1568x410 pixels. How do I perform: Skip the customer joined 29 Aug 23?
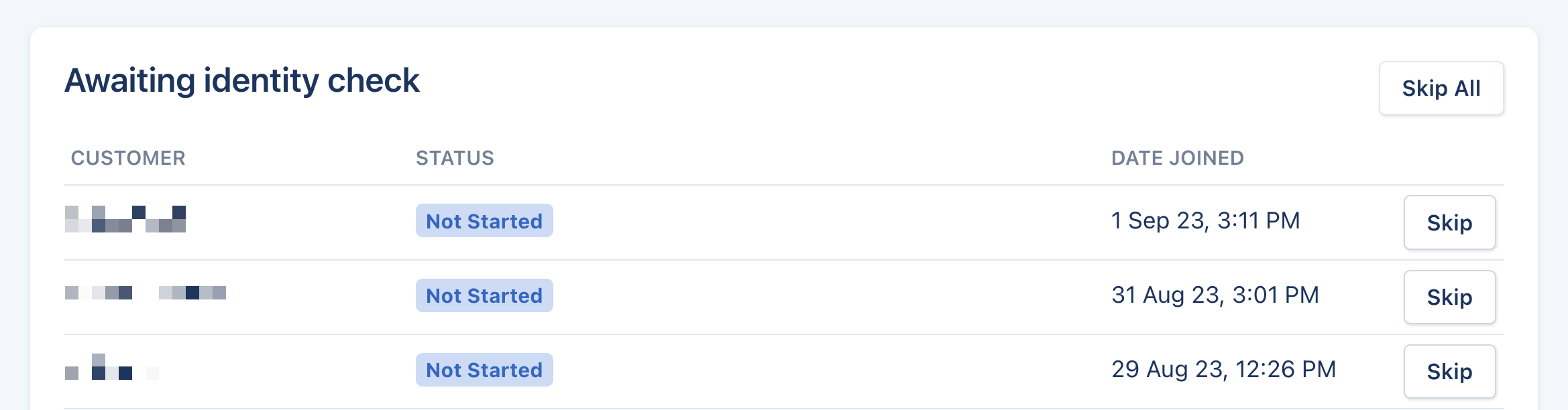pyautogui.click(x=1449, y=371)
